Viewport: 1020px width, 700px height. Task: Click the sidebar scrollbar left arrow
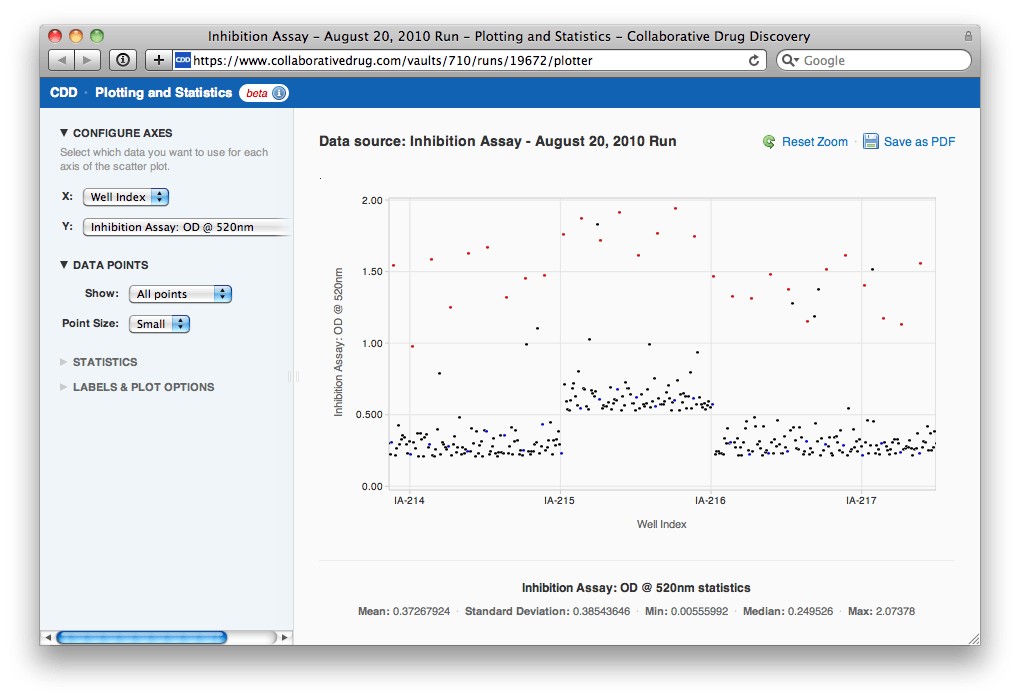(47, 638)
